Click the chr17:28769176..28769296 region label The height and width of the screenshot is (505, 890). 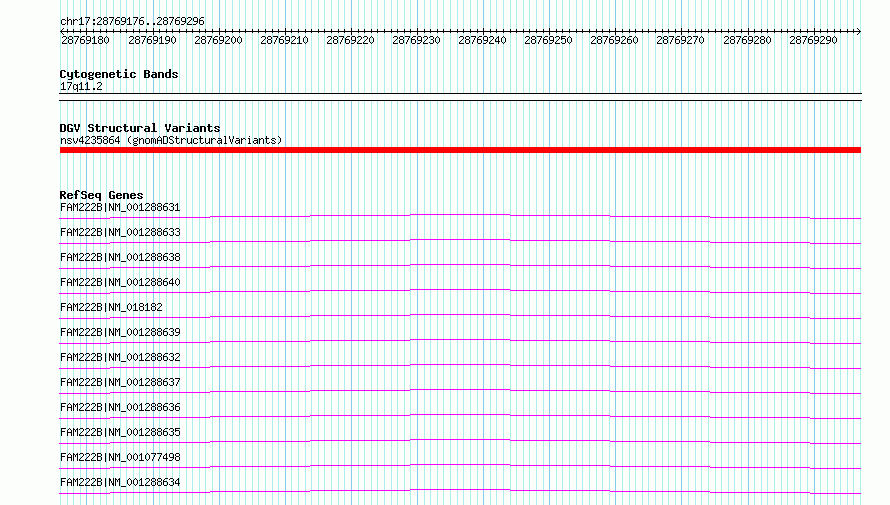click(x=132, y=21)
